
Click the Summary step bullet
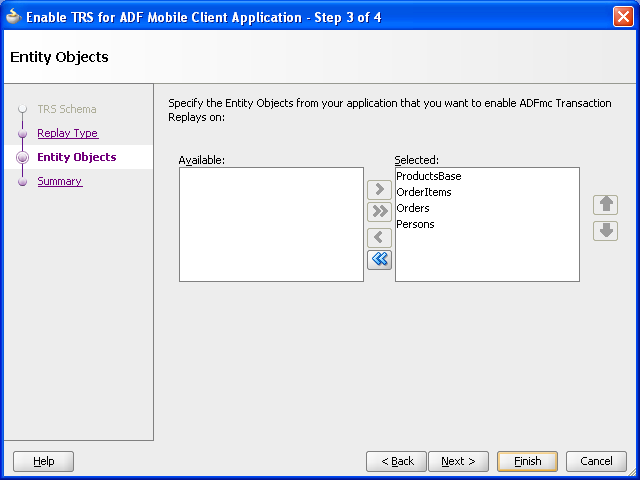[22, 182]
